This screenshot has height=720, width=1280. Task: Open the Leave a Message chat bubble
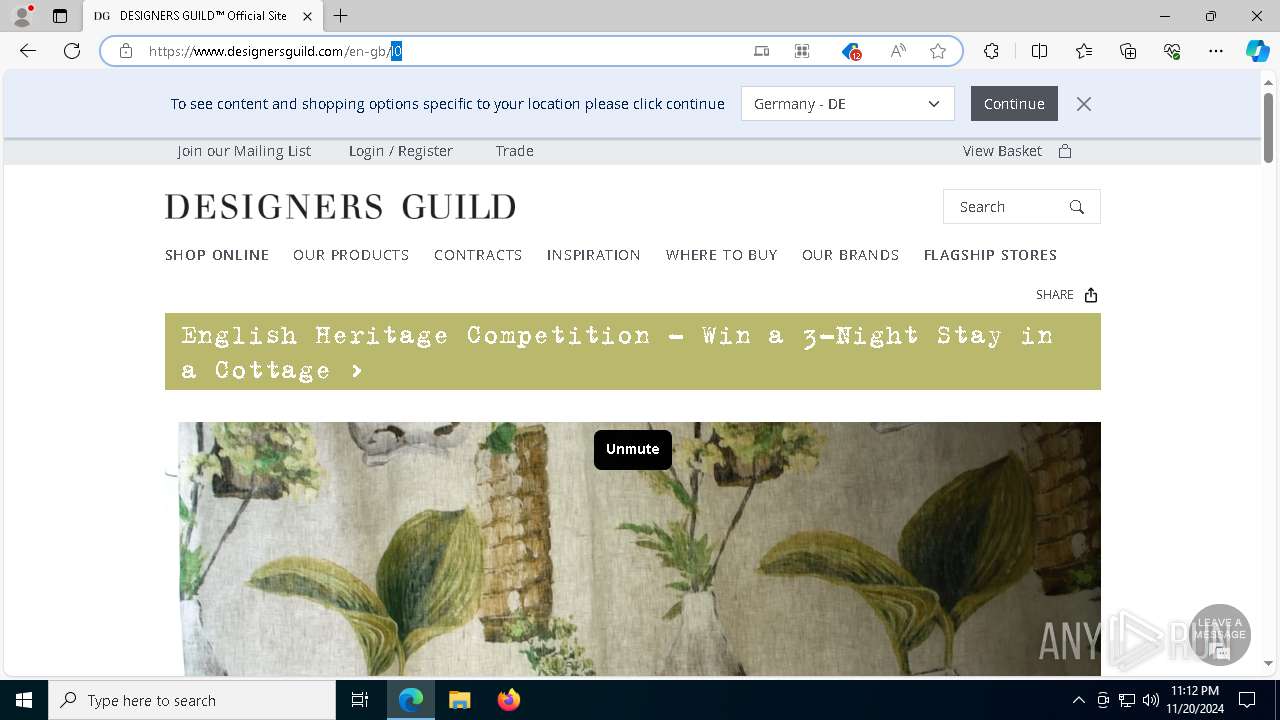click(1220, 635)
